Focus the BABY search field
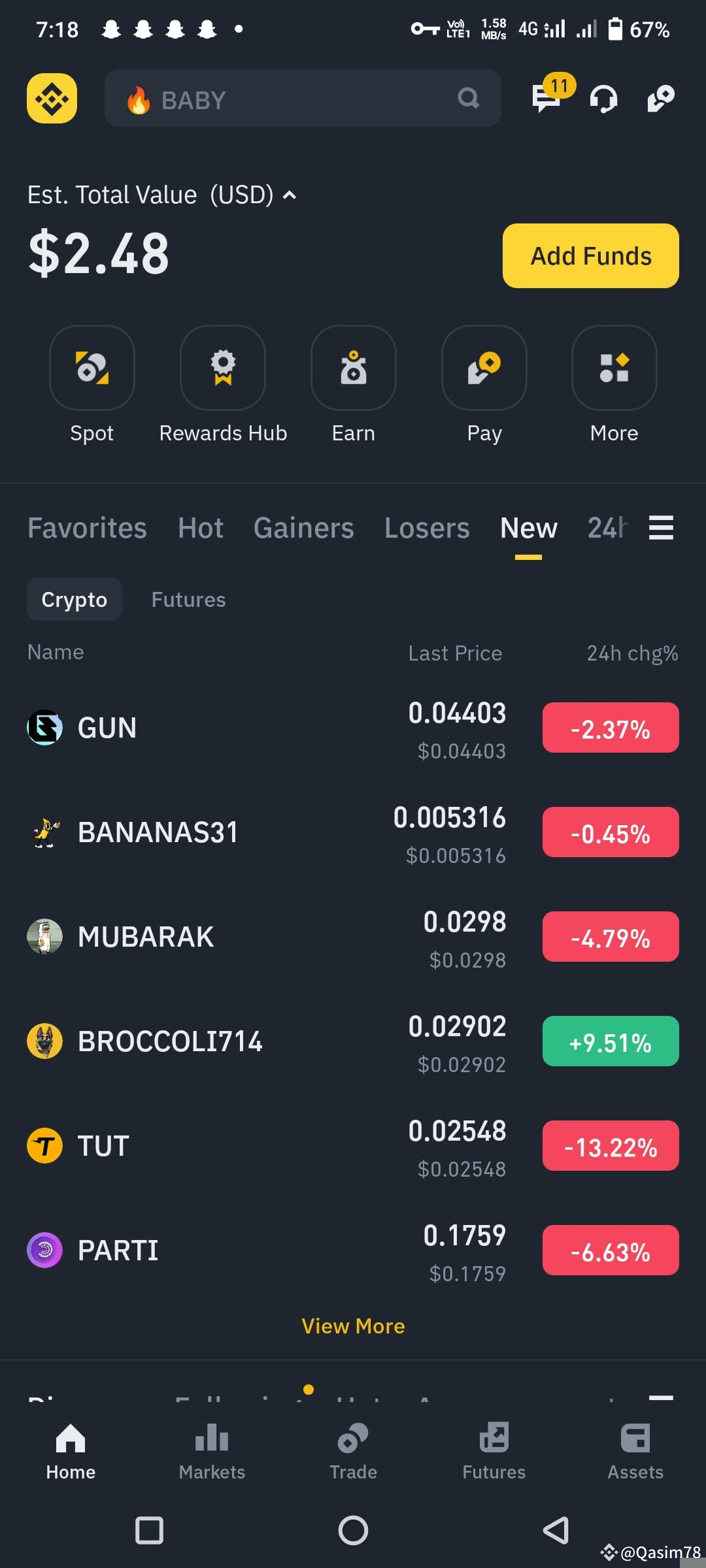This screenshot has height=1568, width=706. (303, 98)
